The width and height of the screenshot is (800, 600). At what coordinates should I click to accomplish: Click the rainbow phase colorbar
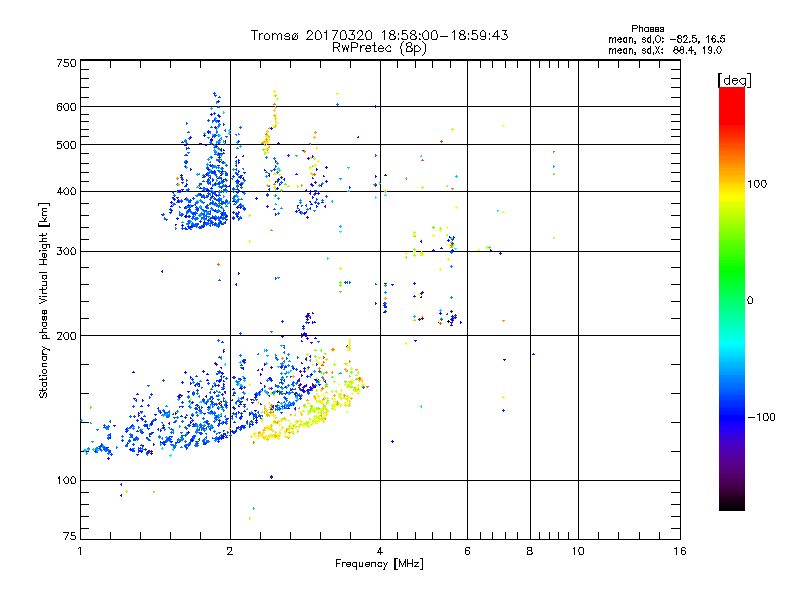(732, 298)
